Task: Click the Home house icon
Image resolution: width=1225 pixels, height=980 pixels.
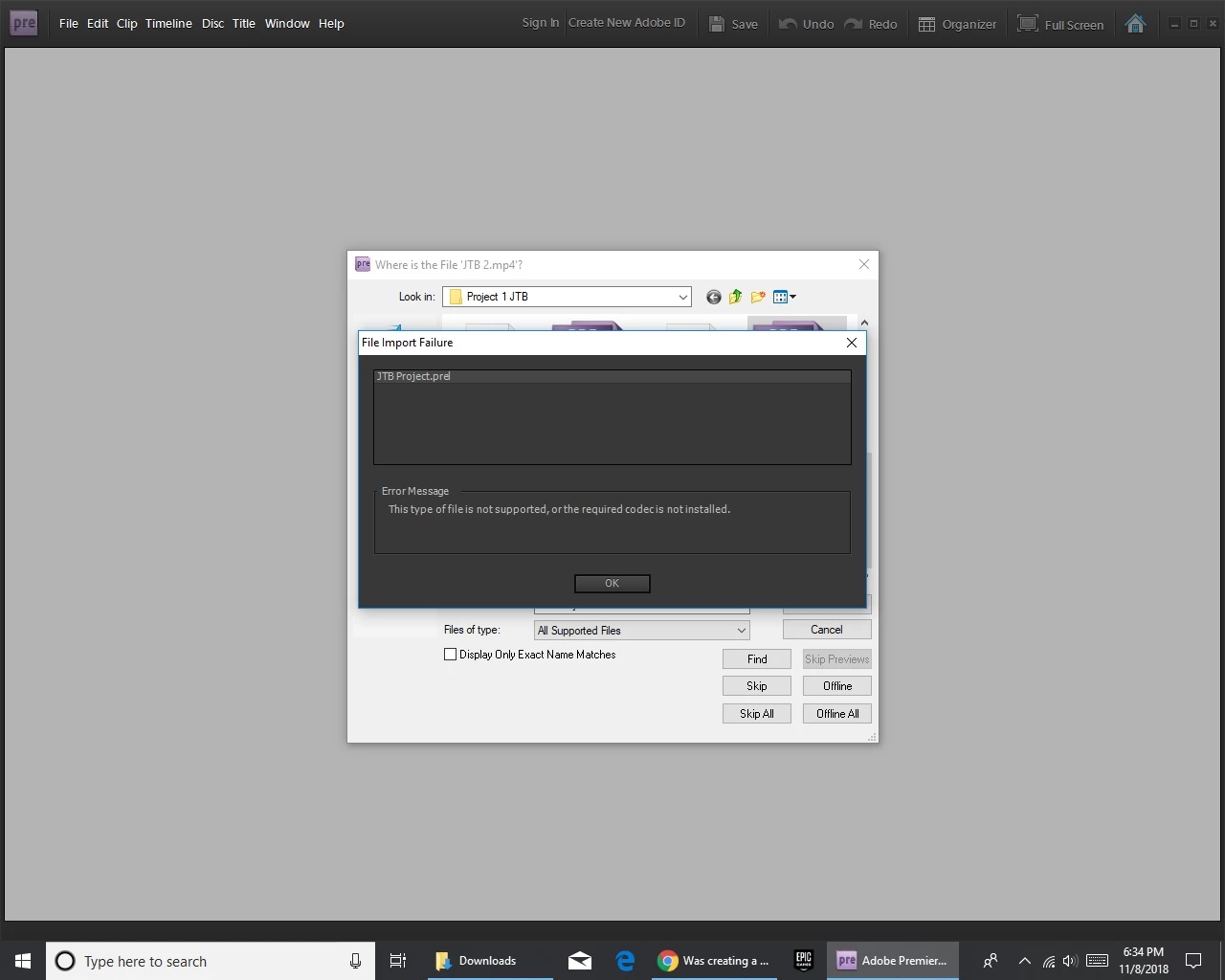Action: pos(1135,24)
